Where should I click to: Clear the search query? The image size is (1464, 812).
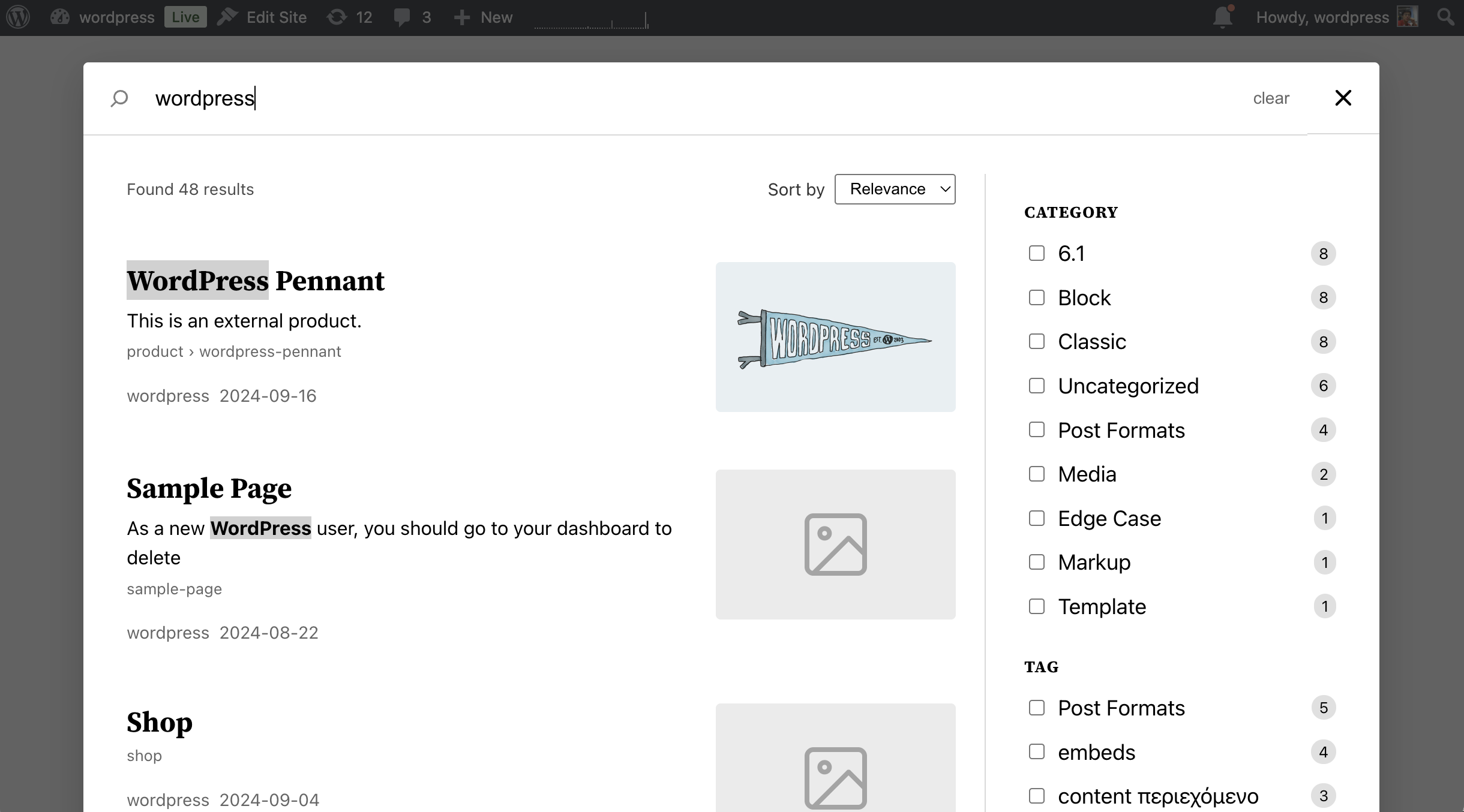pyautogui.click(x=1271, y=98)
